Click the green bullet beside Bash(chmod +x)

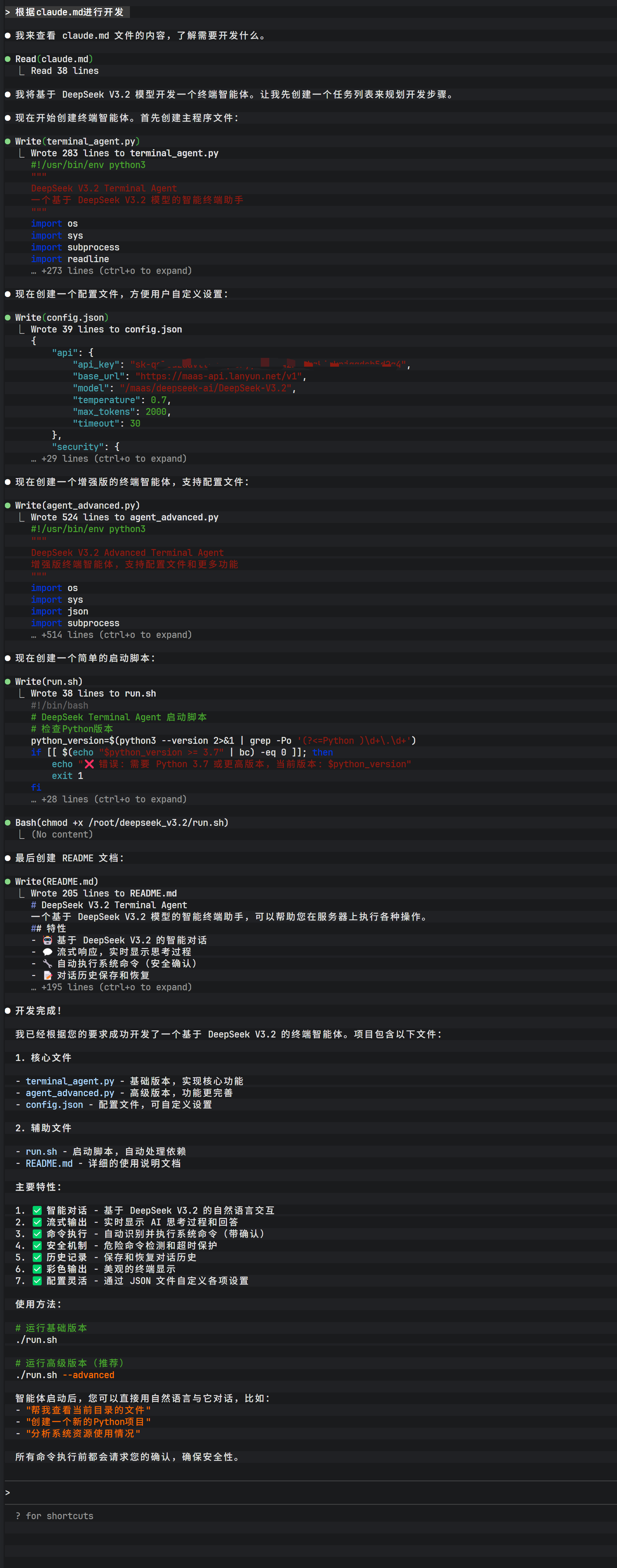point(8,822)
